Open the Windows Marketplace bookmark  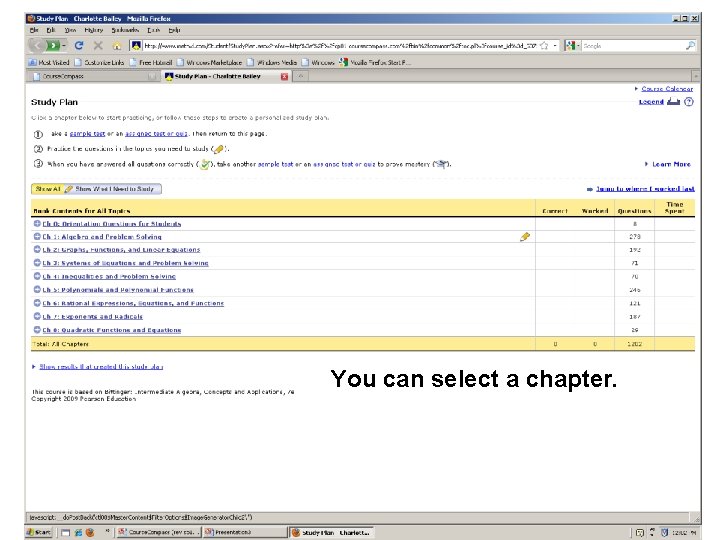point(209,62)
